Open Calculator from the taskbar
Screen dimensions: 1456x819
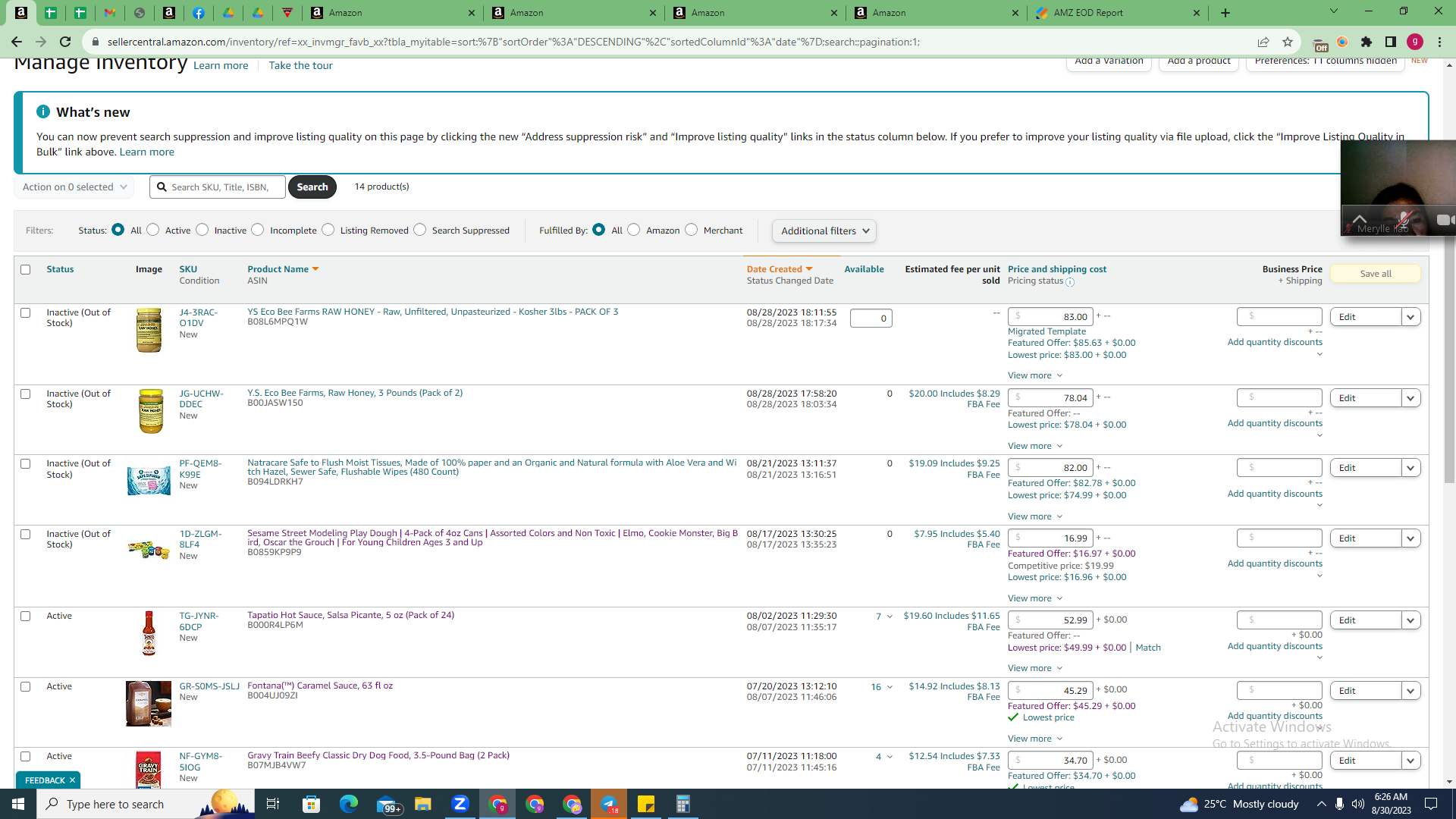point(683,804)
